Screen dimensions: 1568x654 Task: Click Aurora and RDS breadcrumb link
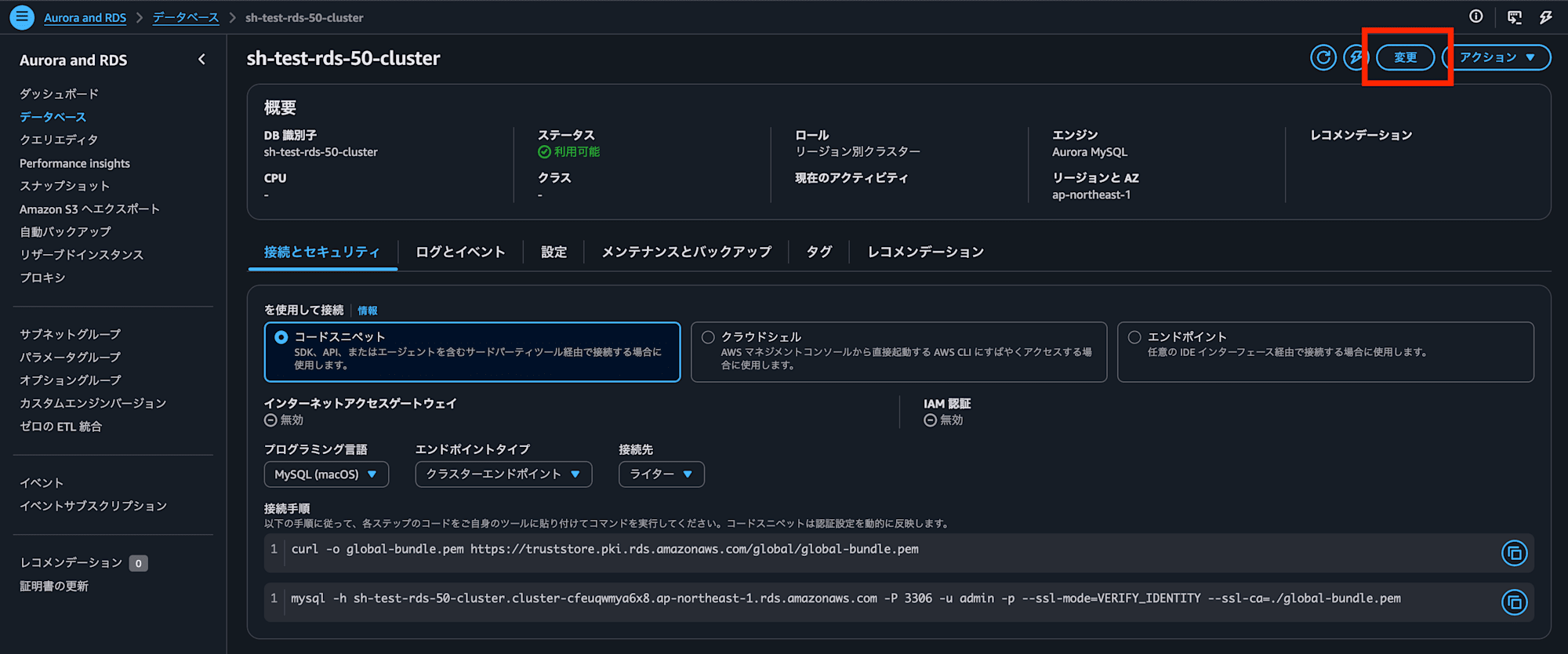point(85,17)
